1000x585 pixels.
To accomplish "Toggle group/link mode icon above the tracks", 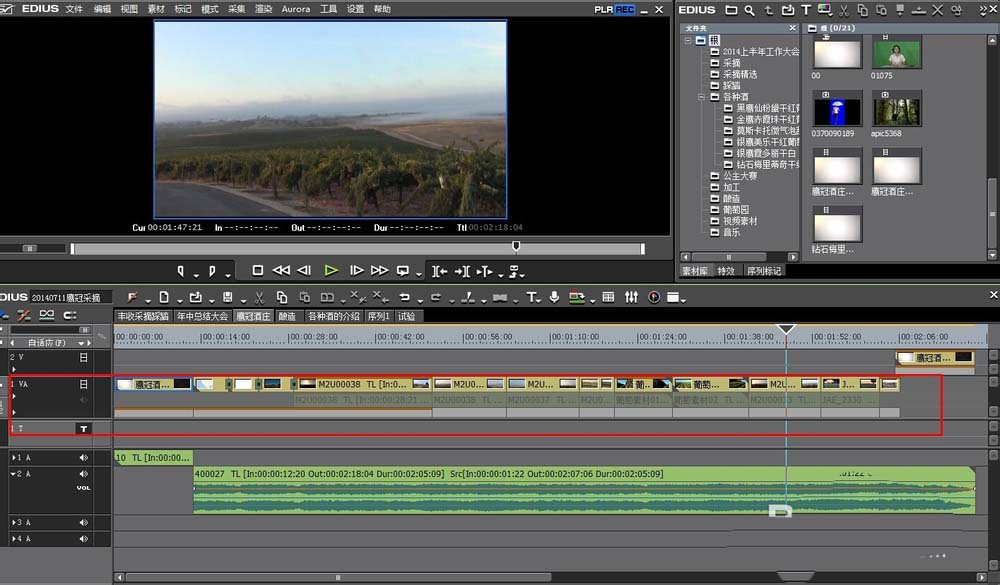I will click(x=47, y=315).
